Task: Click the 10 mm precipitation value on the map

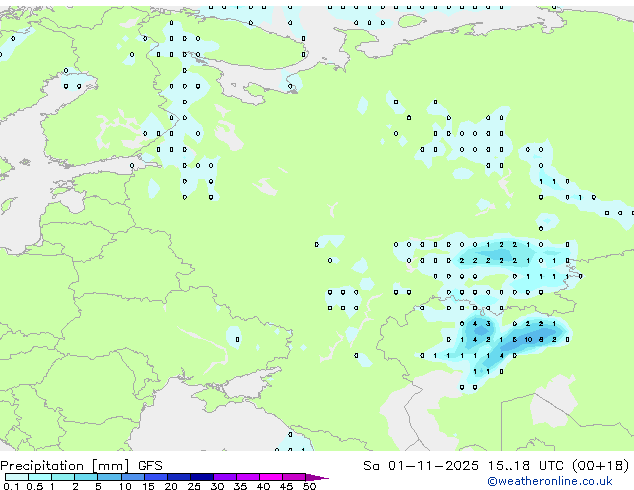Action: pyautogui.click(x=528, y=340)
